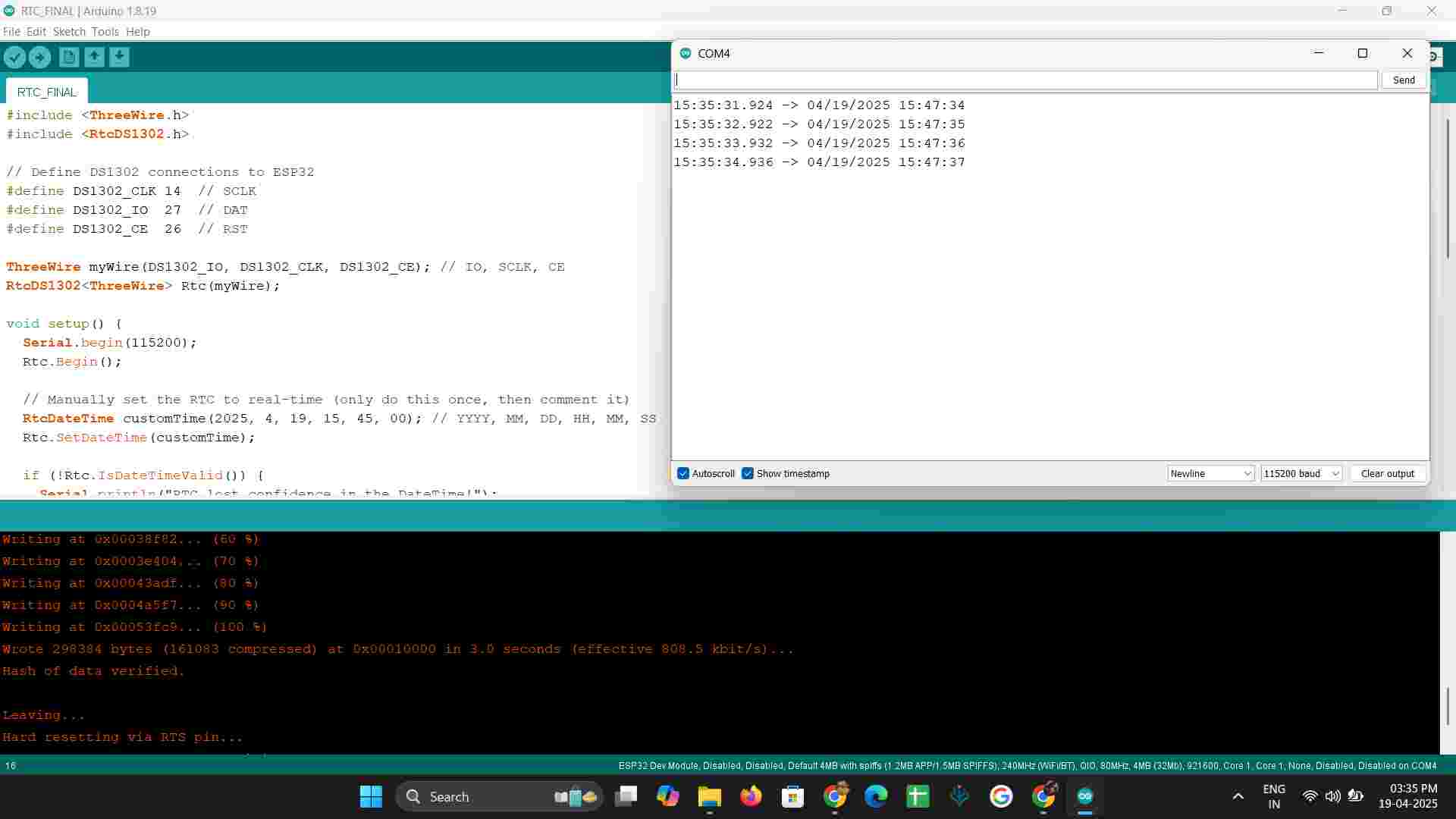Click serial output line ending 15:47:37
This screenshot has height=819, width=1456.
click(819, 162)
